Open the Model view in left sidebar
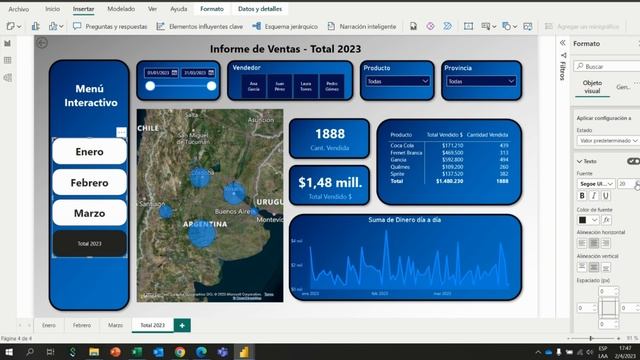The image size is (640, 360). (x=7, y=78)
